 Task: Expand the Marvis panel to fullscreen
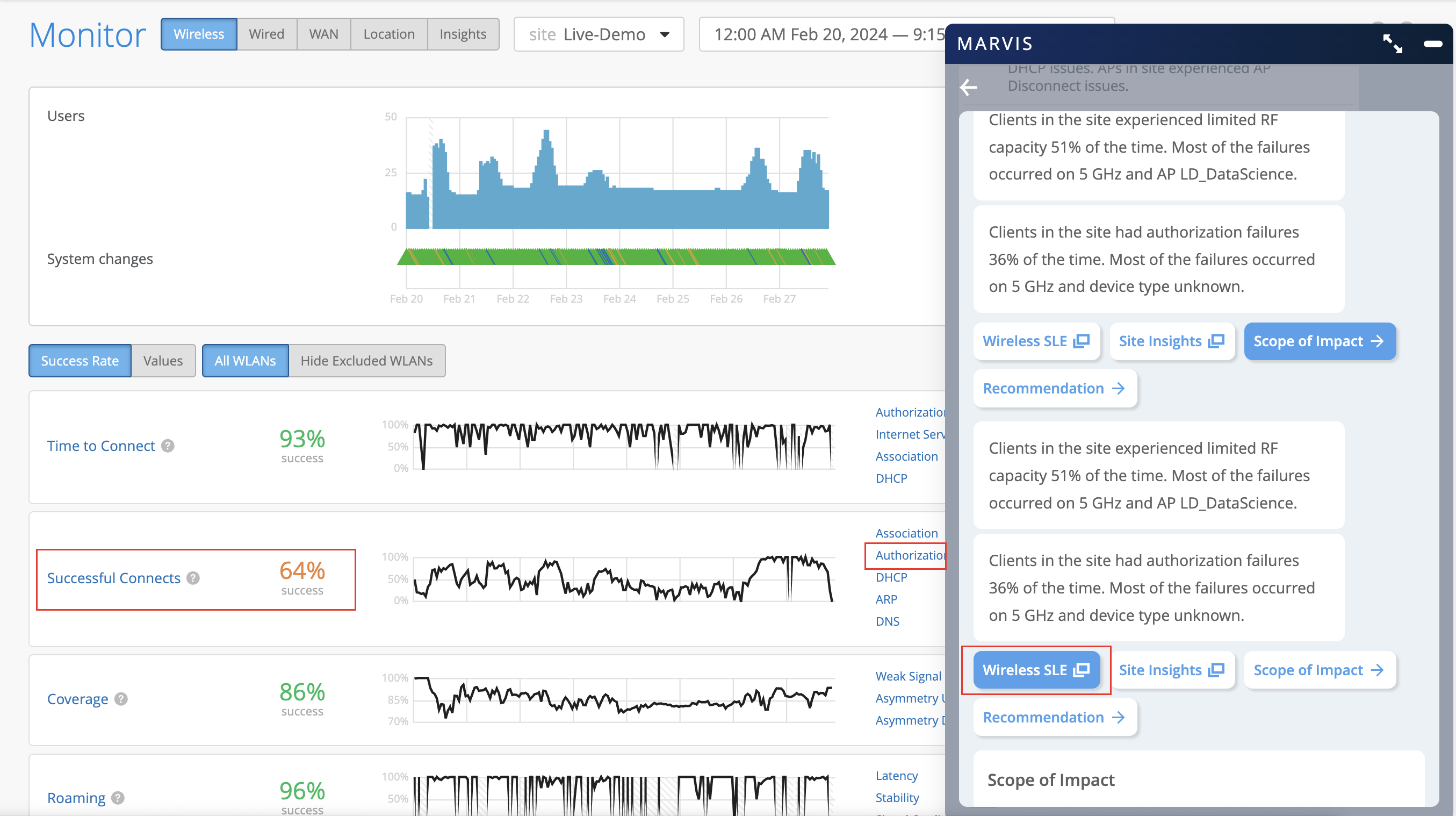click(x=1392, y=44)
